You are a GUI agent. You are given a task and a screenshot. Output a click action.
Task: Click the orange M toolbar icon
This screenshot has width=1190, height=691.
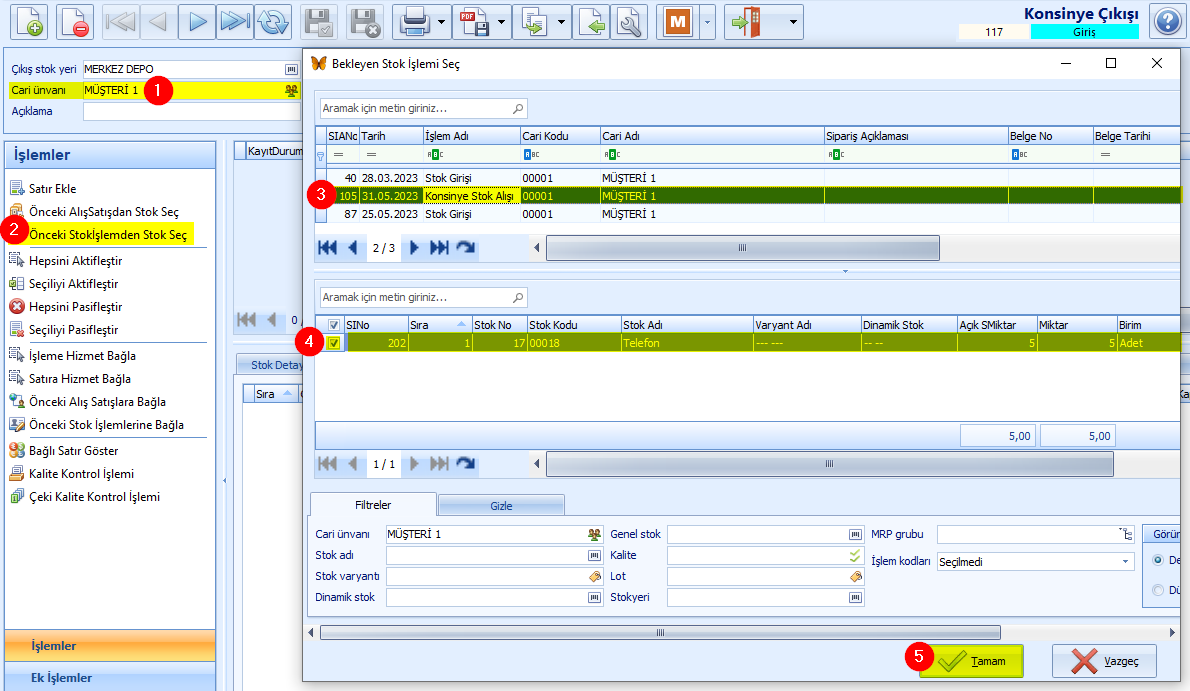click(x=678, y=21)
